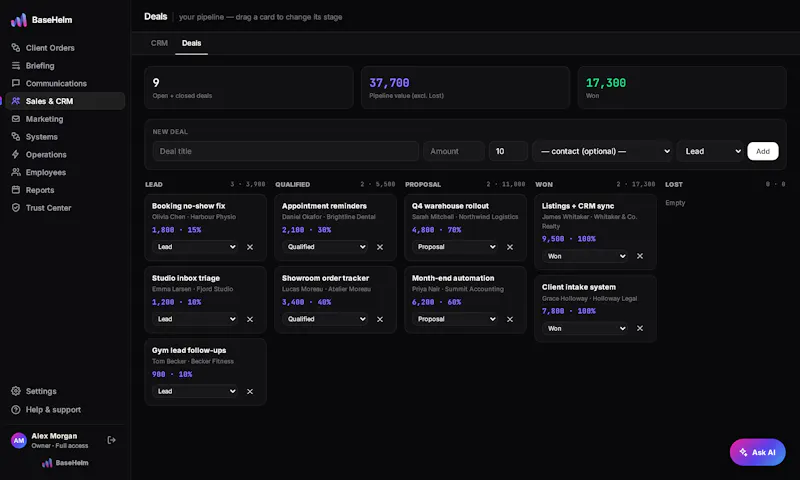Open Settings link in sidebar
800x480 pixels.
coord(41,391)
